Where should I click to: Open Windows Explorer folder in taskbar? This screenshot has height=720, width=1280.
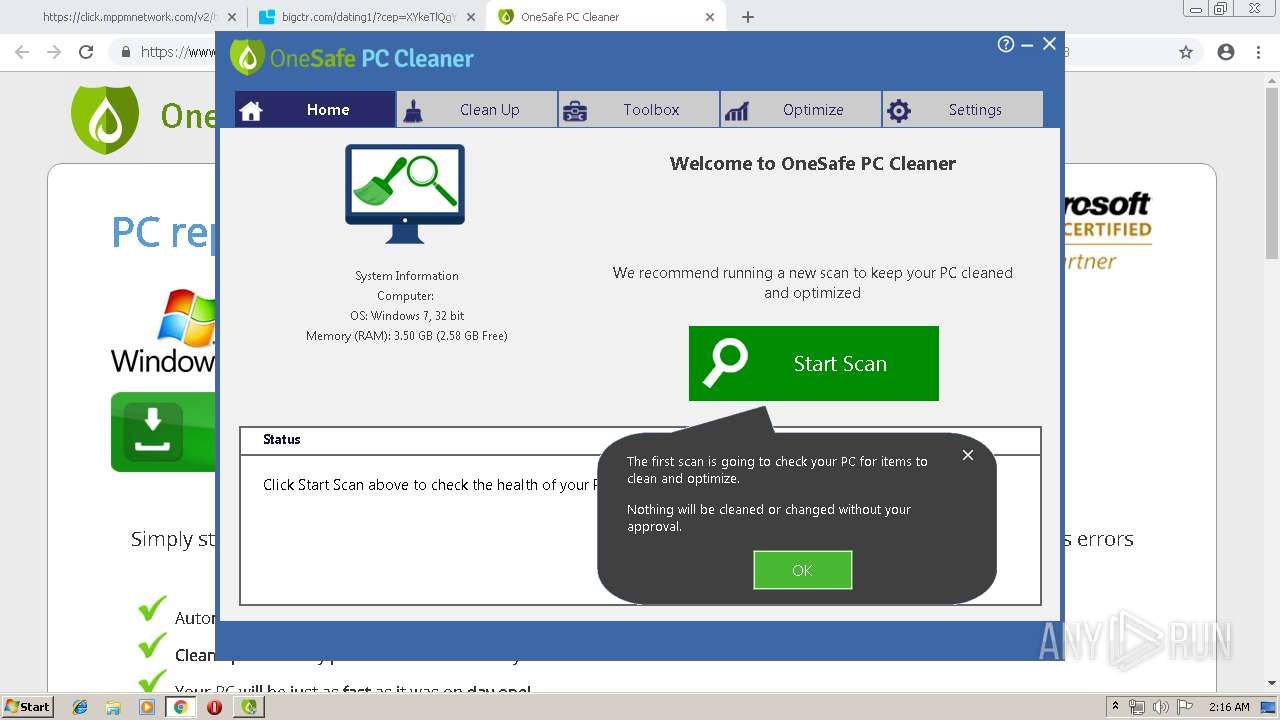tap(113, 707)
